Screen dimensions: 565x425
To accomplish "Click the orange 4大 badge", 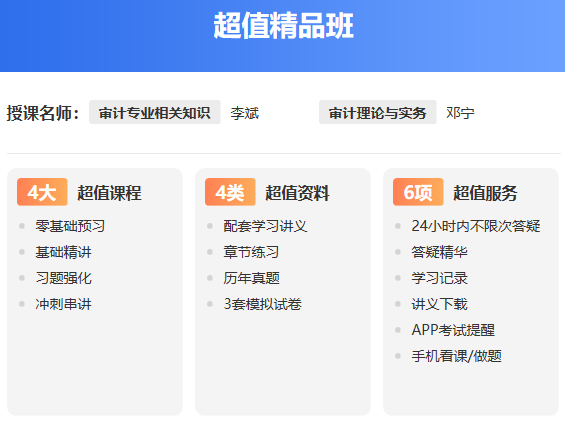I will [42, 192].
